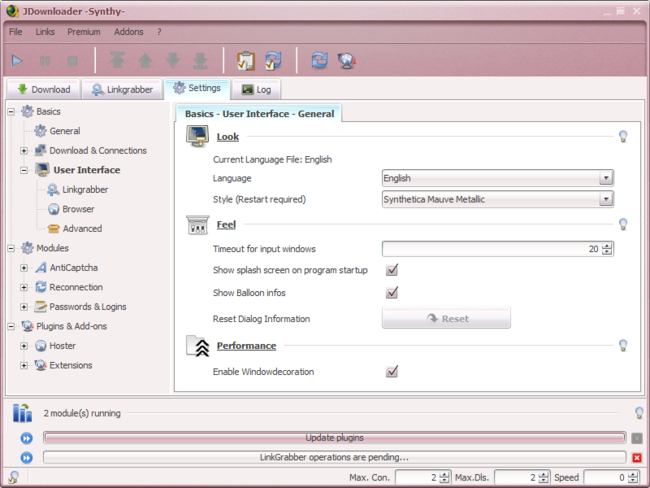
Task: Click the Feel help lightbulb icon
Action: [x=623, y=224]
